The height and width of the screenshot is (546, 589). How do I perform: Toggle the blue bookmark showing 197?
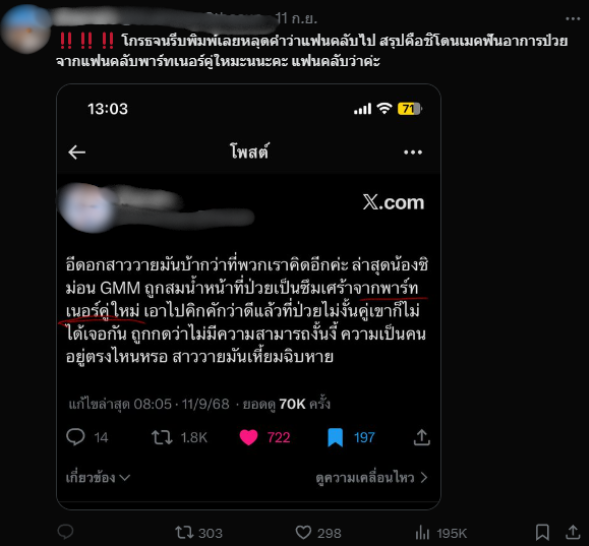pyautogui.click(x=351, y=437)
